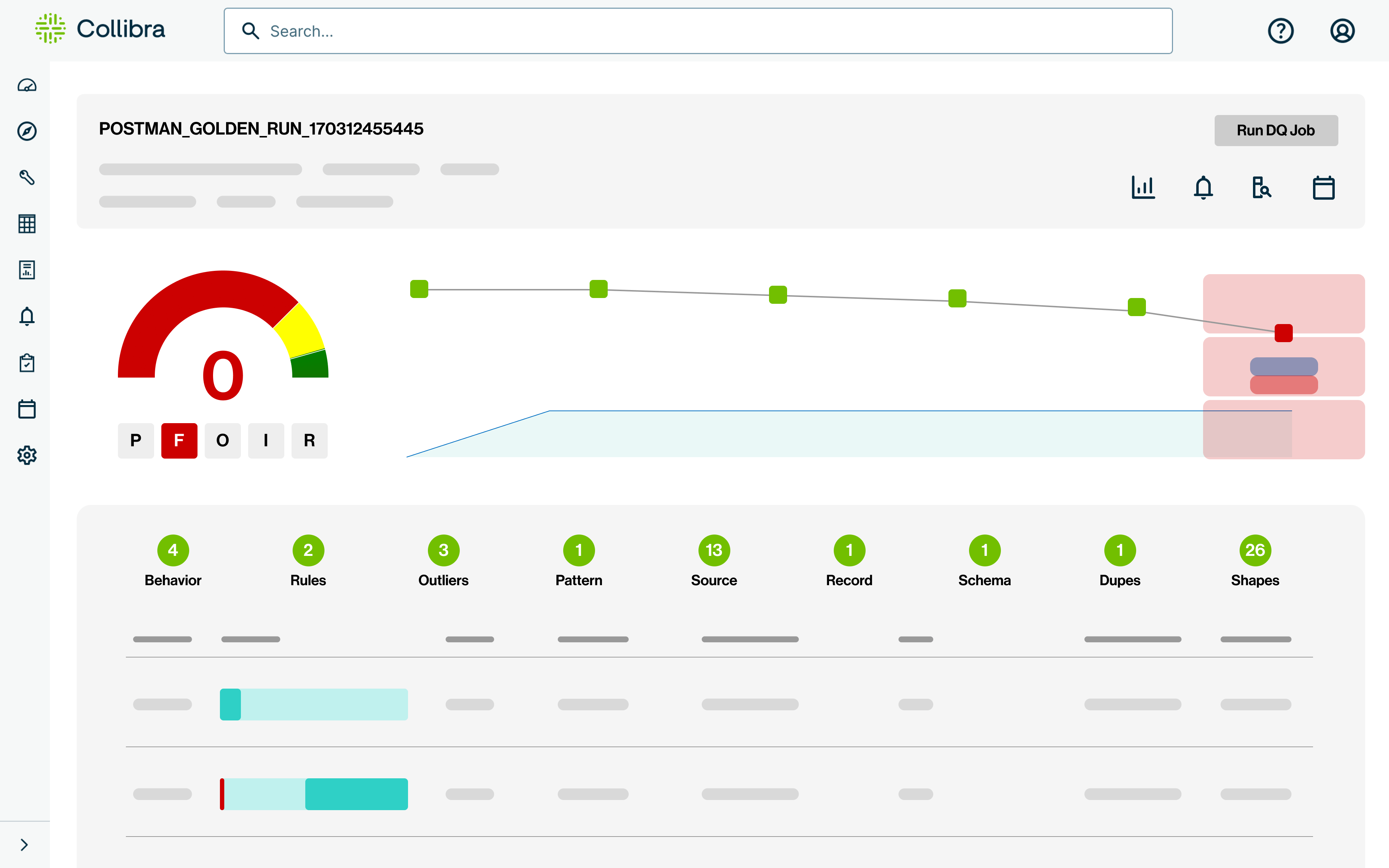Open the dashboard gauge icon in sidebar
The width and height of the screenshot is (1389, 868).
(x=27, y=86)
